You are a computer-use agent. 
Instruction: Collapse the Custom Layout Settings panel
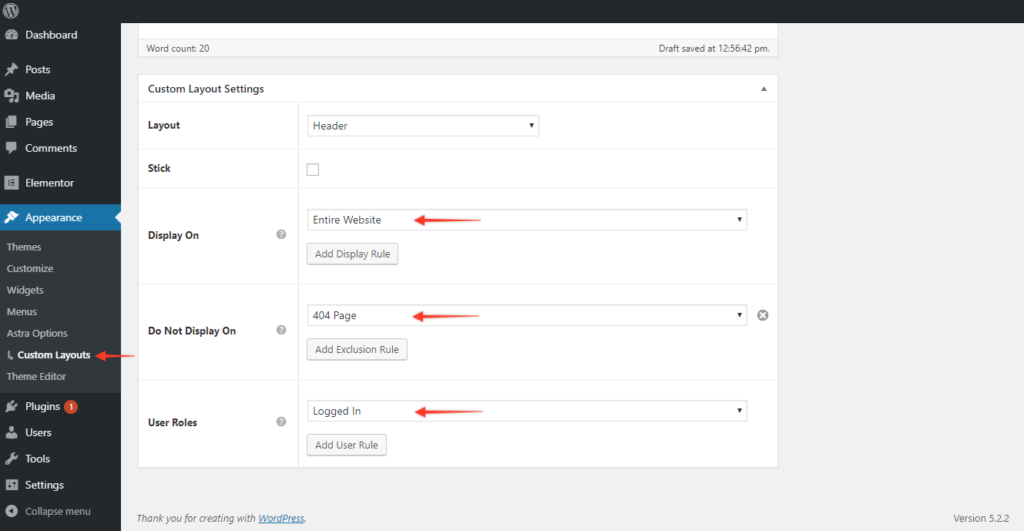[x=763, y=89]
